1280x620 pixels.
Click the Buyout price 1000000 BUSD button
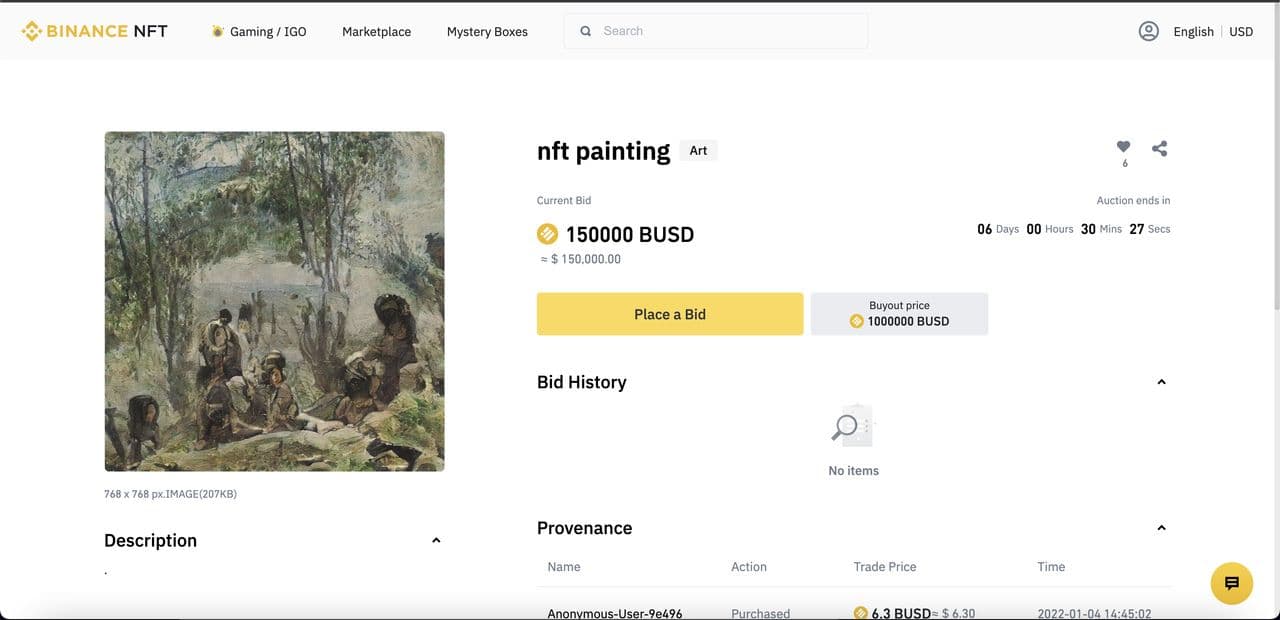899,314
